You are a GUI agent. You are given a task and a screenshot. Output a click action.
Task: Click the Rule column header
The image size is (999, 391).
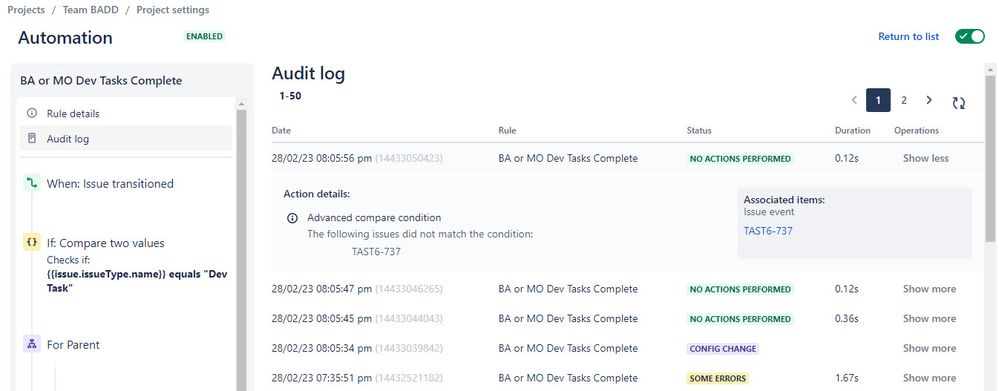(x=507, y=130)
